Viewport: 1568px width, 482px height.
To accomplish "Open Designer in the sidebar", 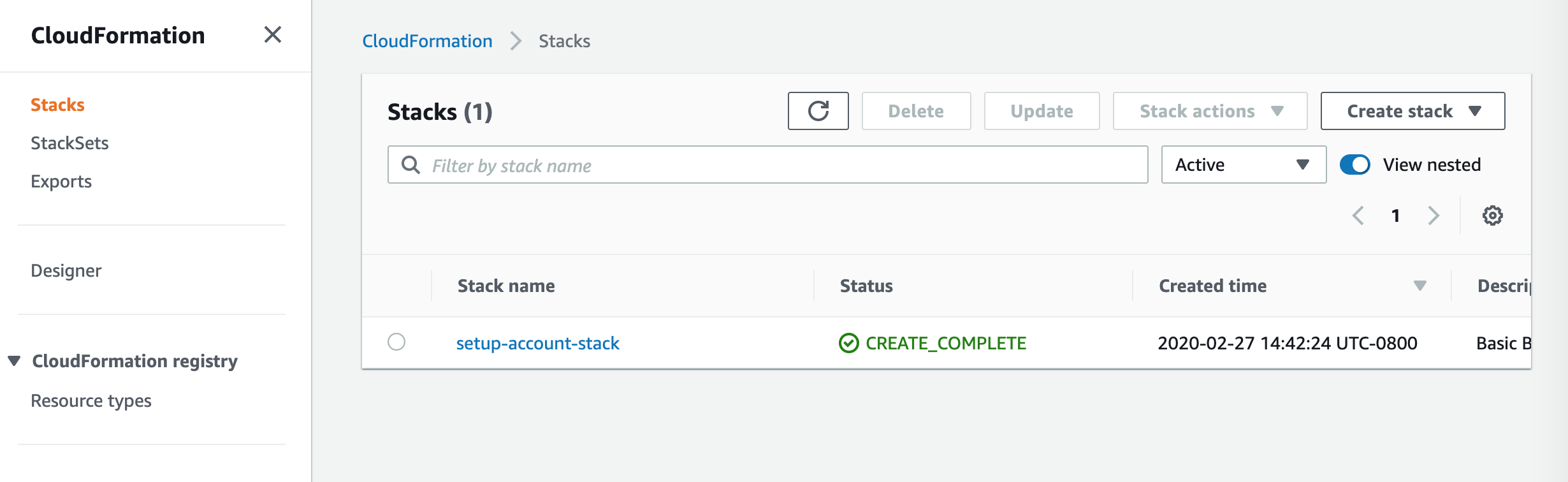I will pos(66,270).
